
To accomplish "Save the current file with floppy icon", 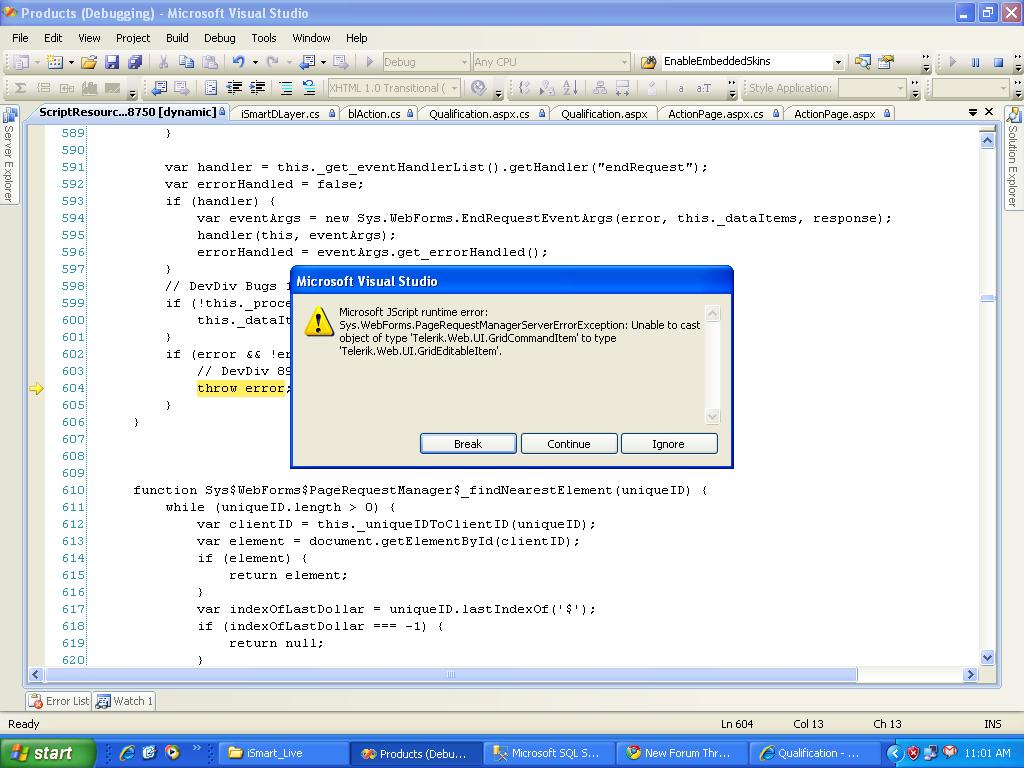I will (112, 62).
